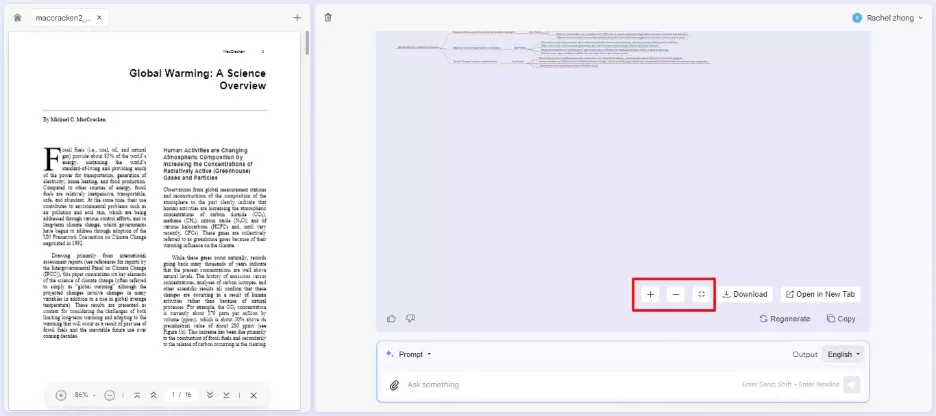936x416 pixels.
Task: Give thumbs up to response
Action: click(391, 319)
